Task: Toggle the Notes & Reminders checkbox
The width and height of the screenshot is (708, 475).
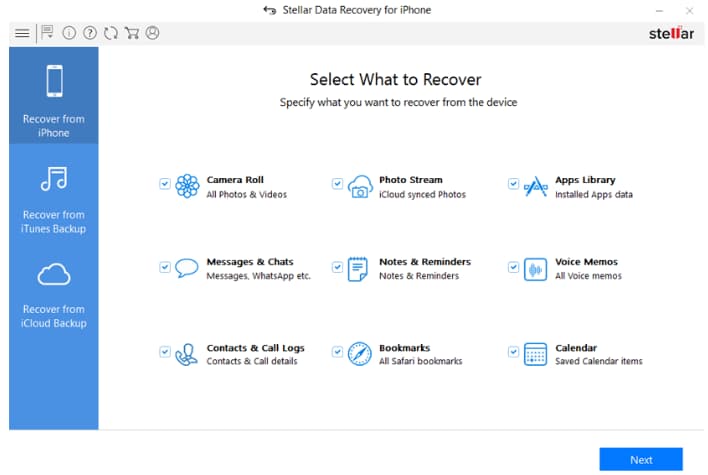Action: tap(337, 267)
